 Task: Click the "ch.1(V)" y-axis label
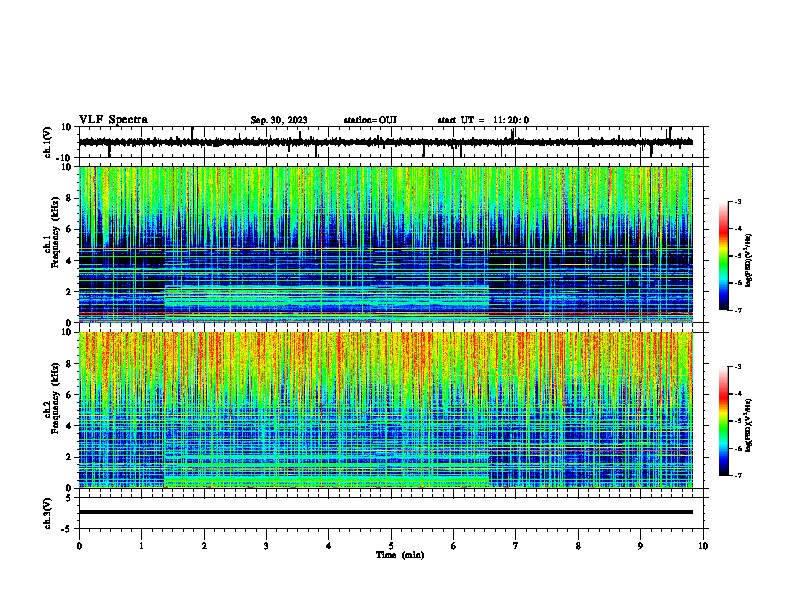pos(48,142)
